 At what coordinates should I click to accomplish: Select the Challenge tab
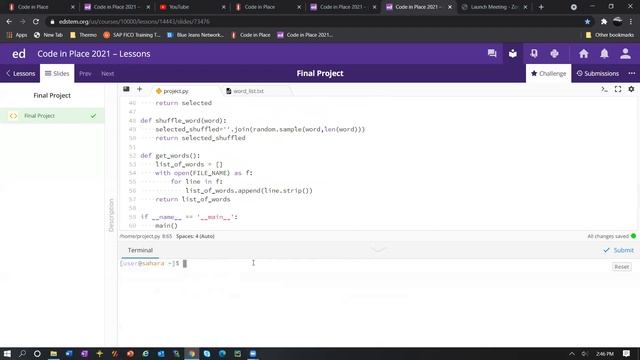[x=549, y=73]
